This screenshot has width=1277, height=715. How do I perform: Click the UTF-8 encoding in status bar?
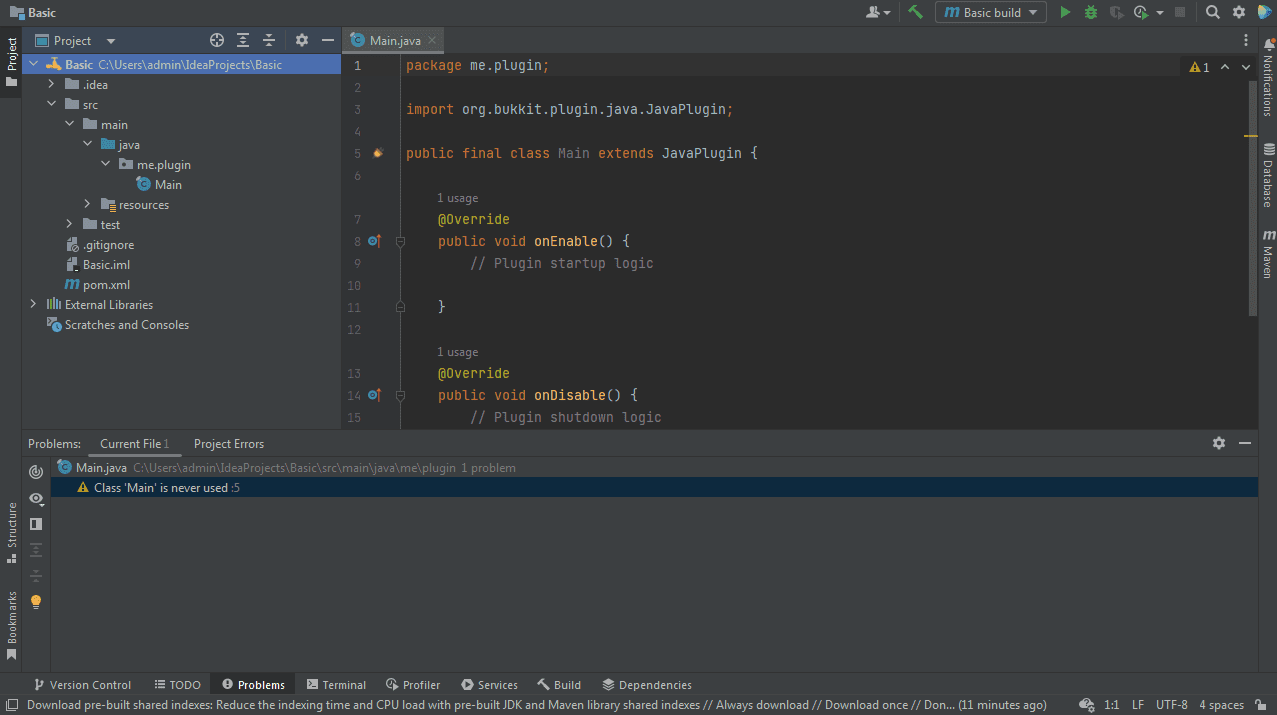pyautogui.click(x=1172, y=705)
